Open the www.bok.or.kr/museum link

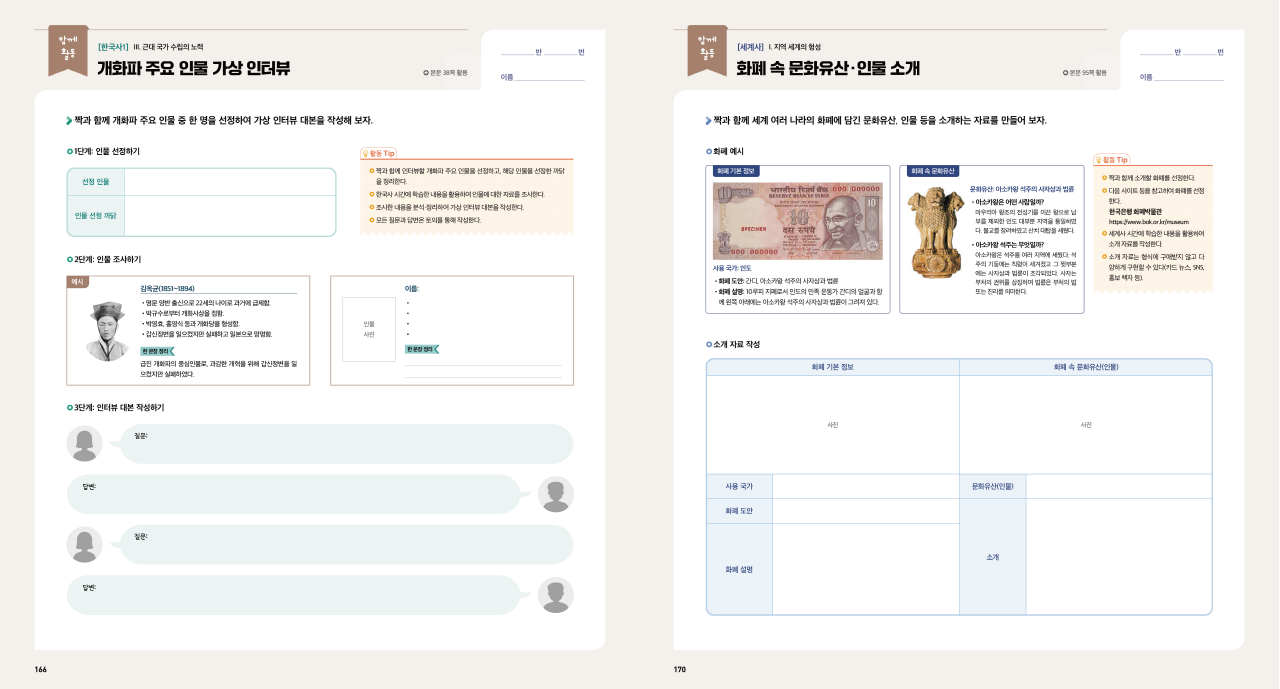click(1148, 222)
